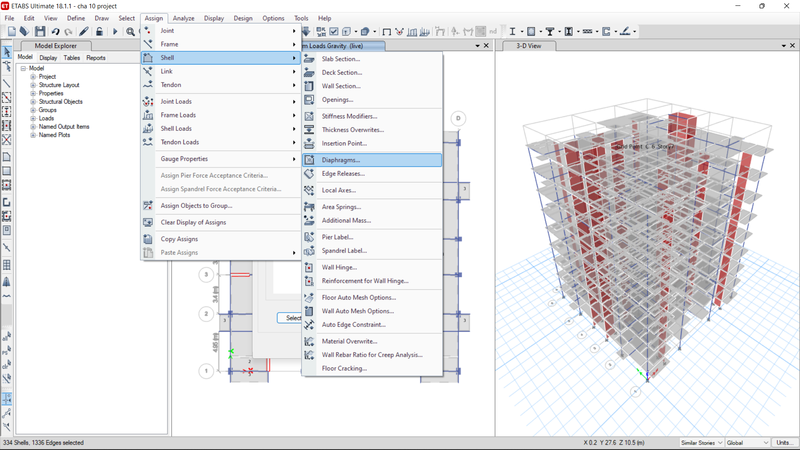
Task: Choose Local Axes... from Shell submenu
Action: pyautogui.click(x=372, y=190)
